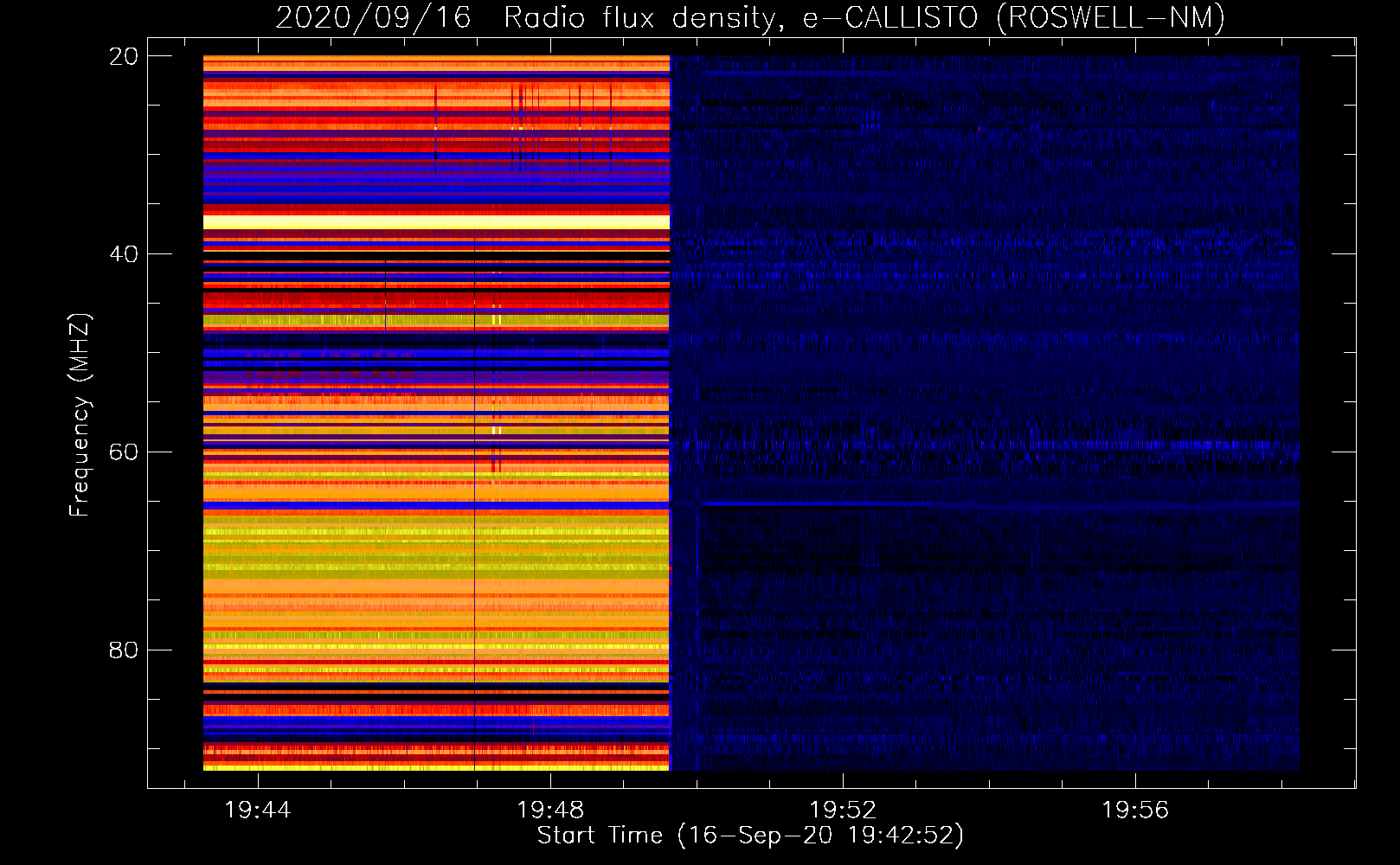Click the 'Frequency (MHZ)' y-axis label

[80, 415]
